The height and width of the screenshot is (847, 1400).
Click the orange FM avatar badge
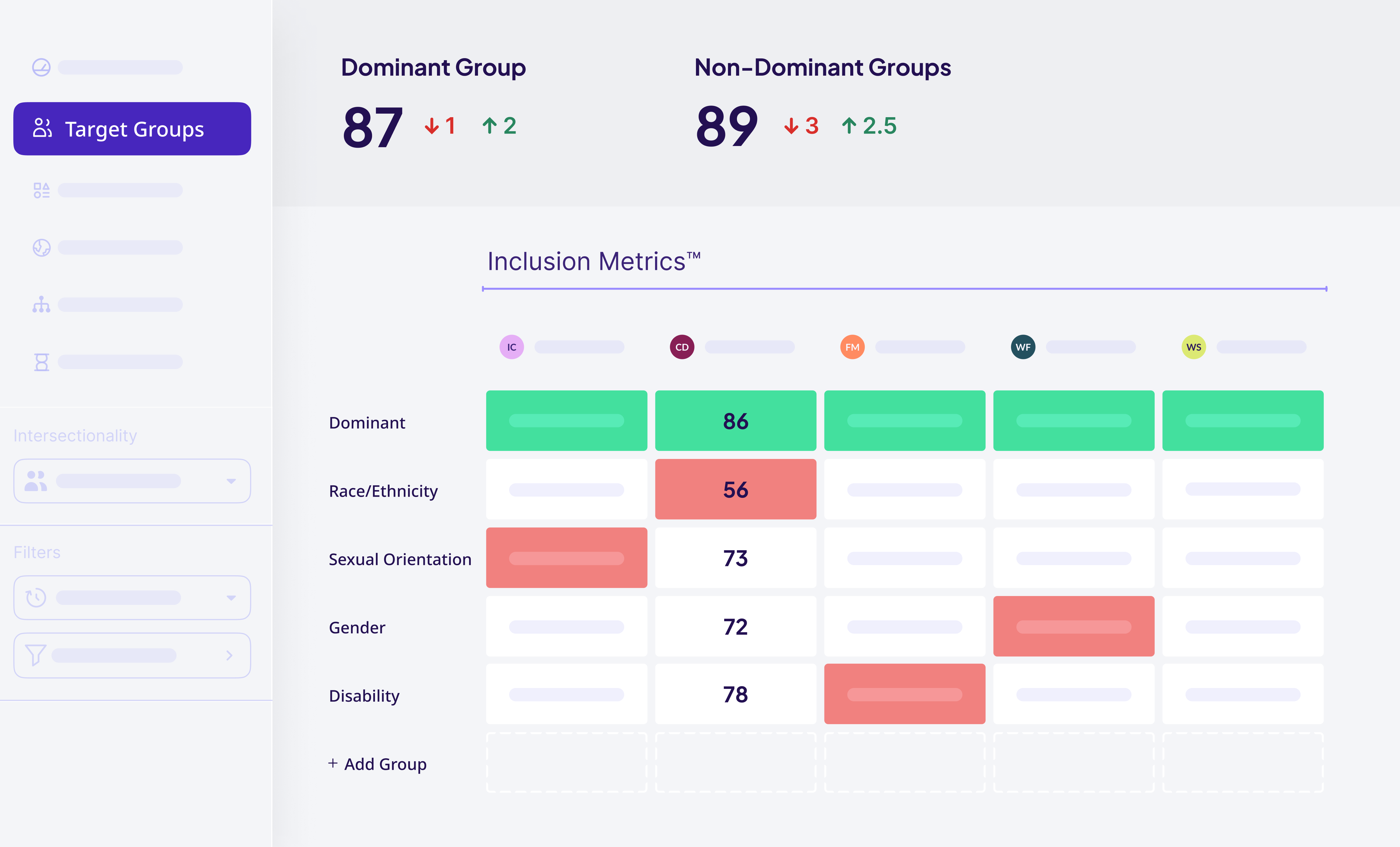click(x=852, y=347)
